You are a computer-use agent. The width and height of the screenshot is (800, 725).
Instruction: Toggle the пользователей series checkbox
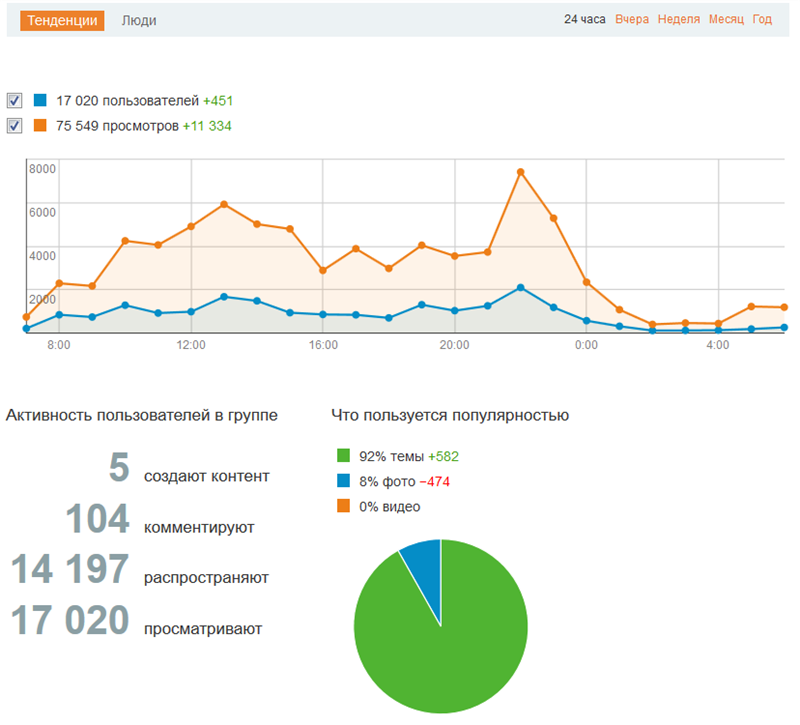pyautogui.click(x=14, y=101)
